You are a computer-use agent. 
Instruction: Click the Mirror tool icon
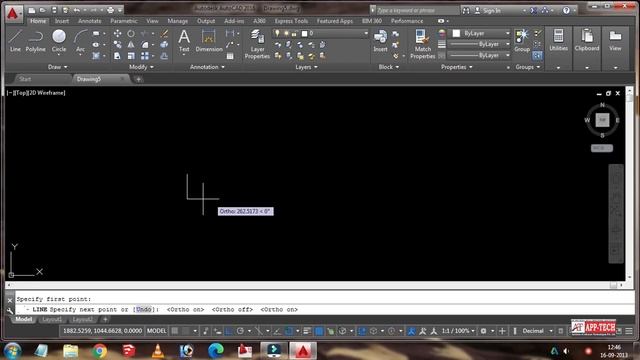click(x=131, y=44)
